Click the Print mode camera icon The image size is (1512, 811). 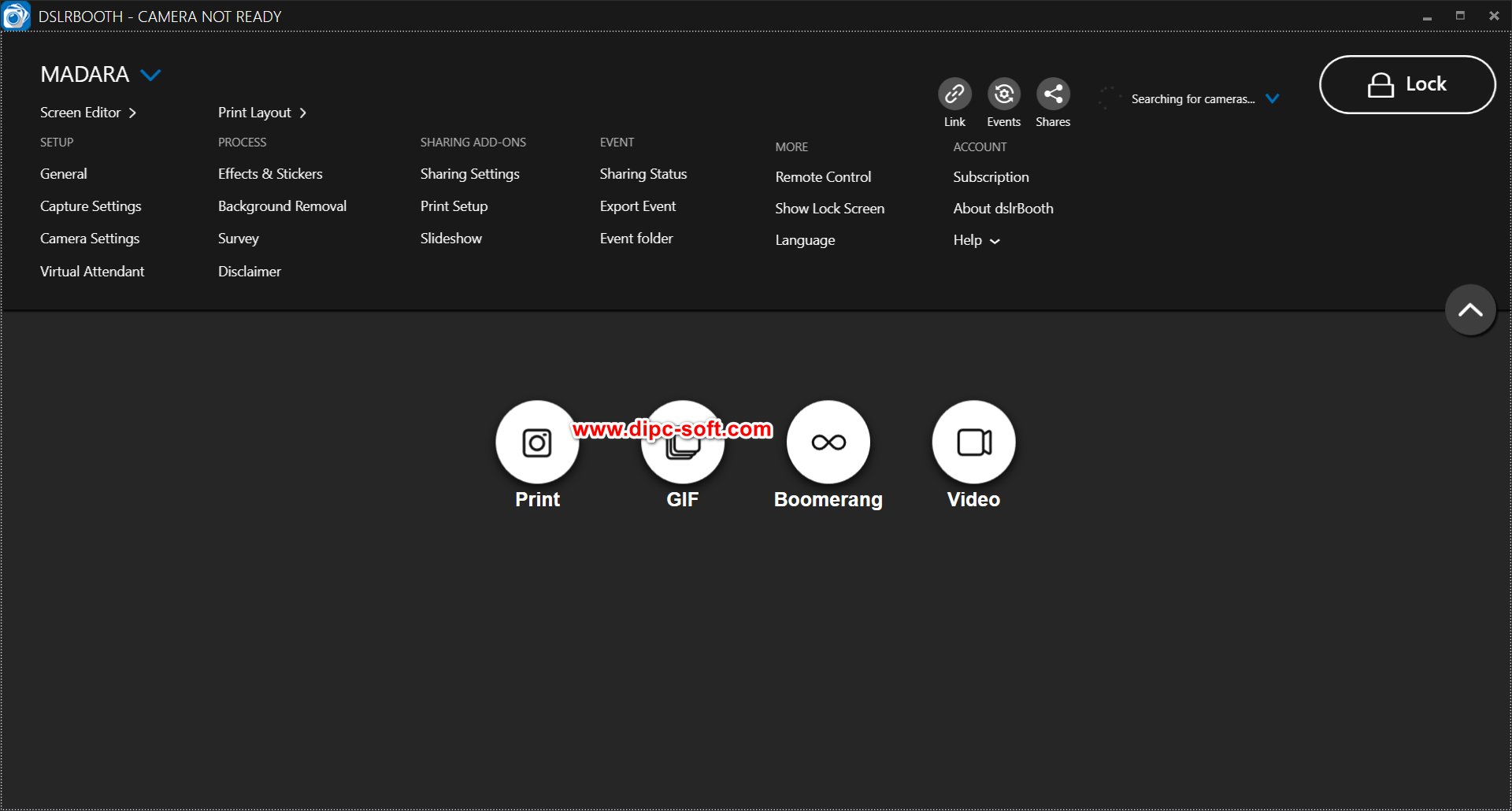tap(537, 443)
